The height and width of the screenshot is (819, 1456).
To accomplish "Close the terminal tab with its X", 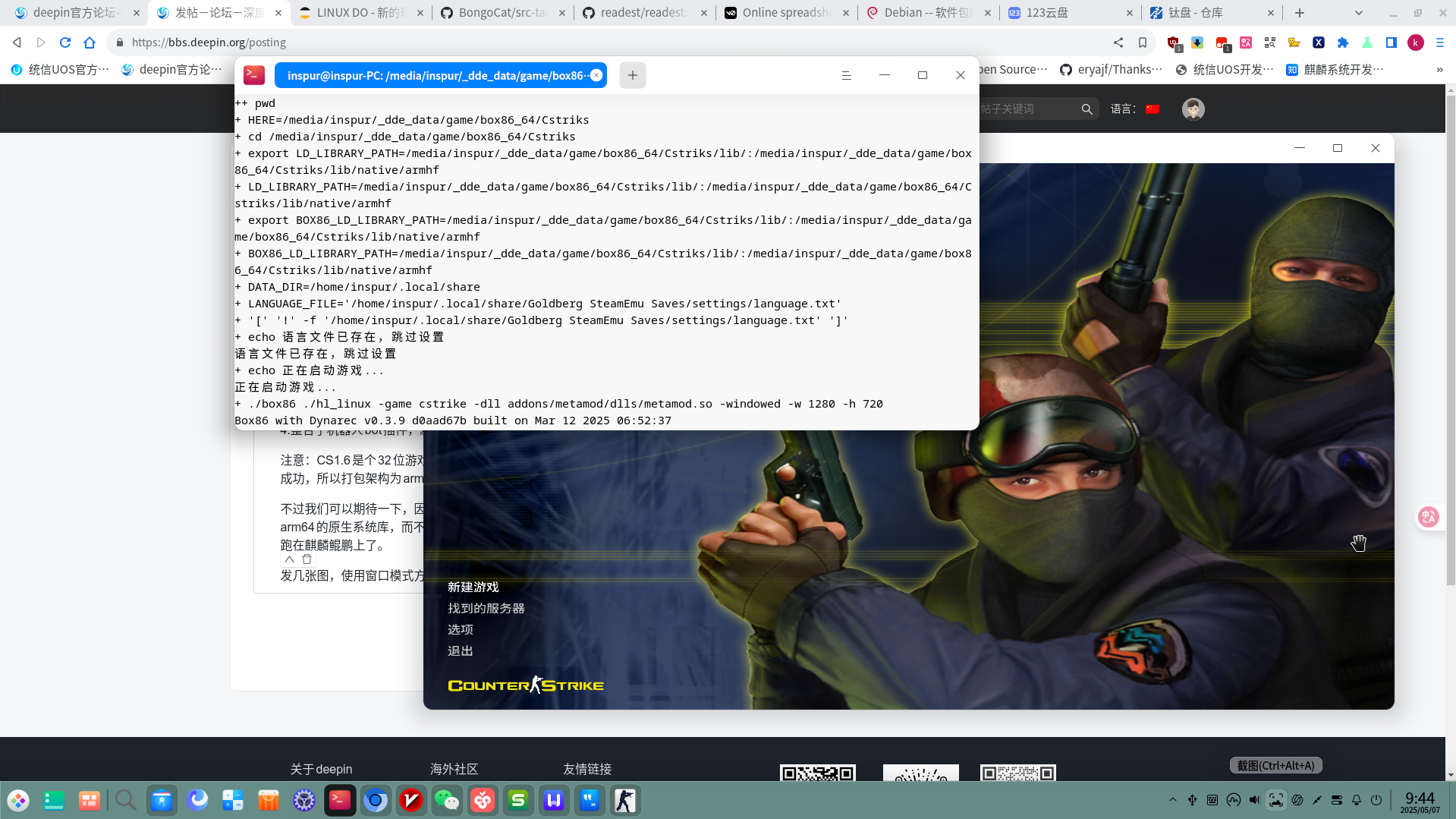I will pos(596,75).
